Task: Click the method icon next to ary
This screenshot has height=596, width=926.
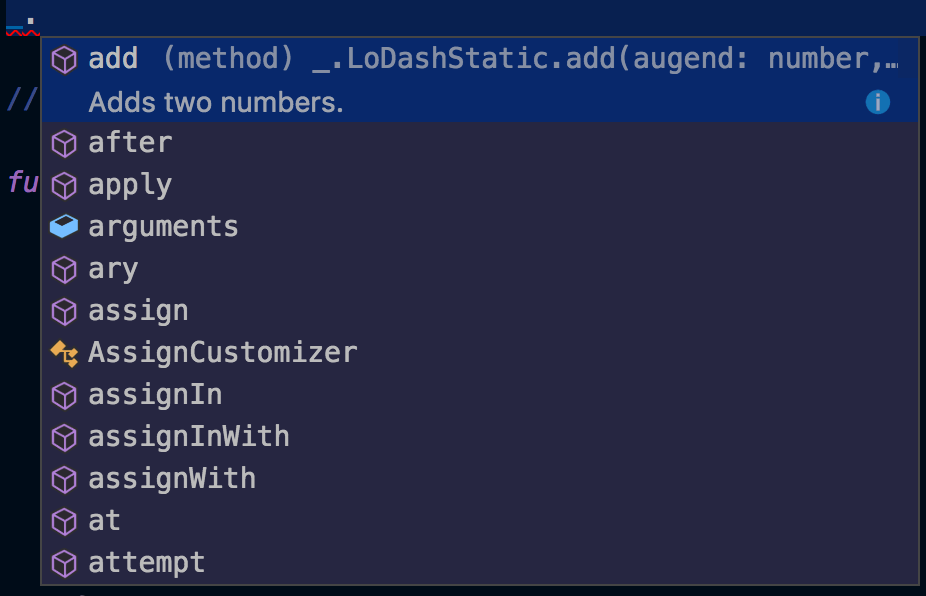Action: pos(64,269)
